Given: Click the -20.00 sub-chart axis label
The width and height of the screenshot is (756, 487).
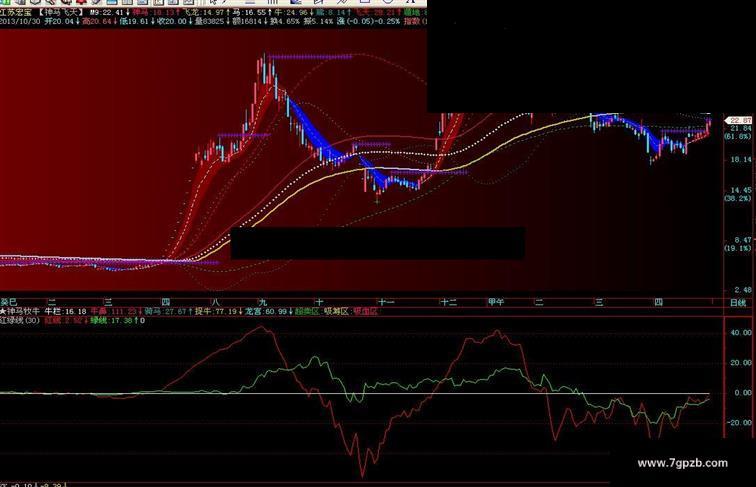Looking at the screenshot, I should point(739,422).
